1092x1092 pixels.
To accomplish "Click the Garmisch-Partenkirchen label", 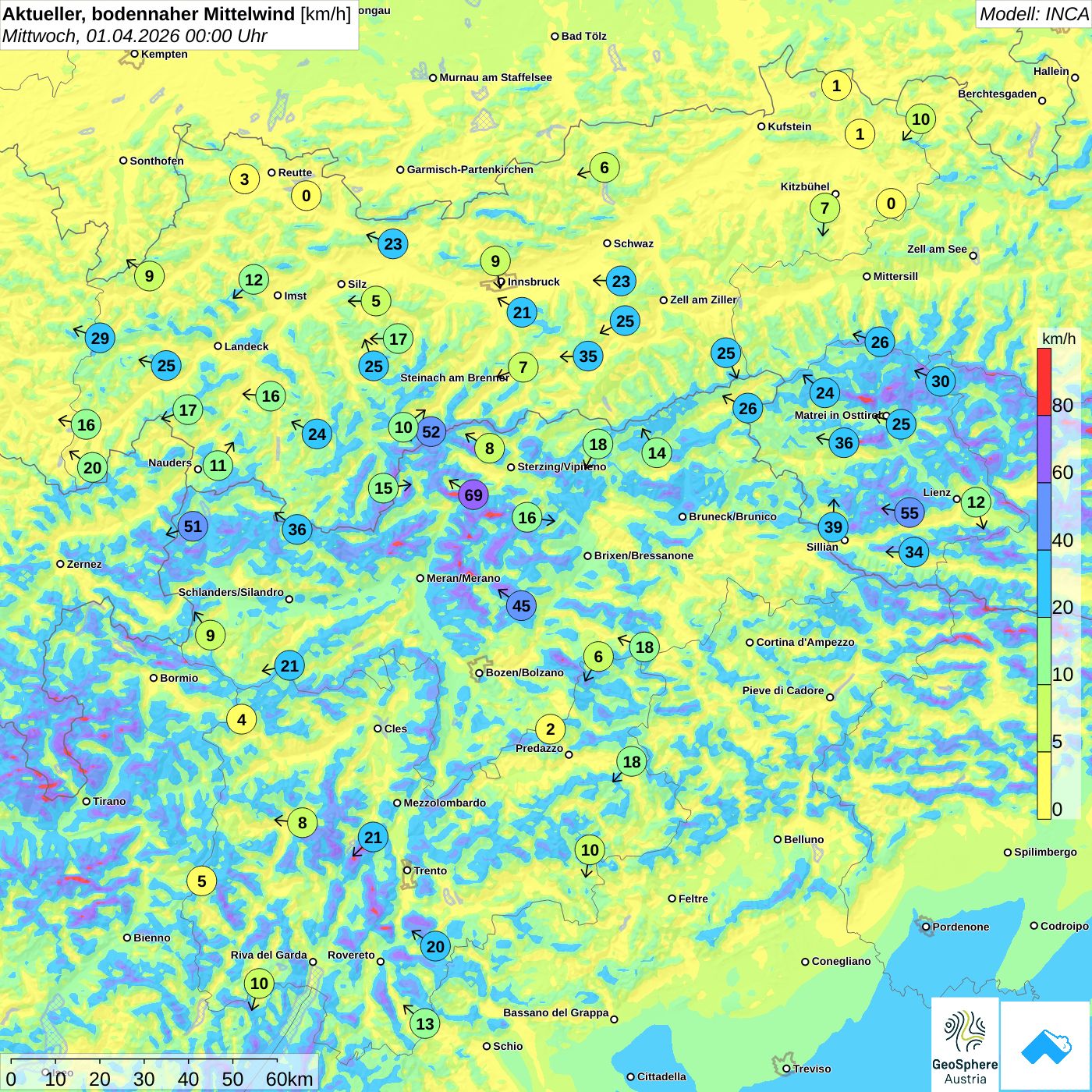I will pos(470,169).
